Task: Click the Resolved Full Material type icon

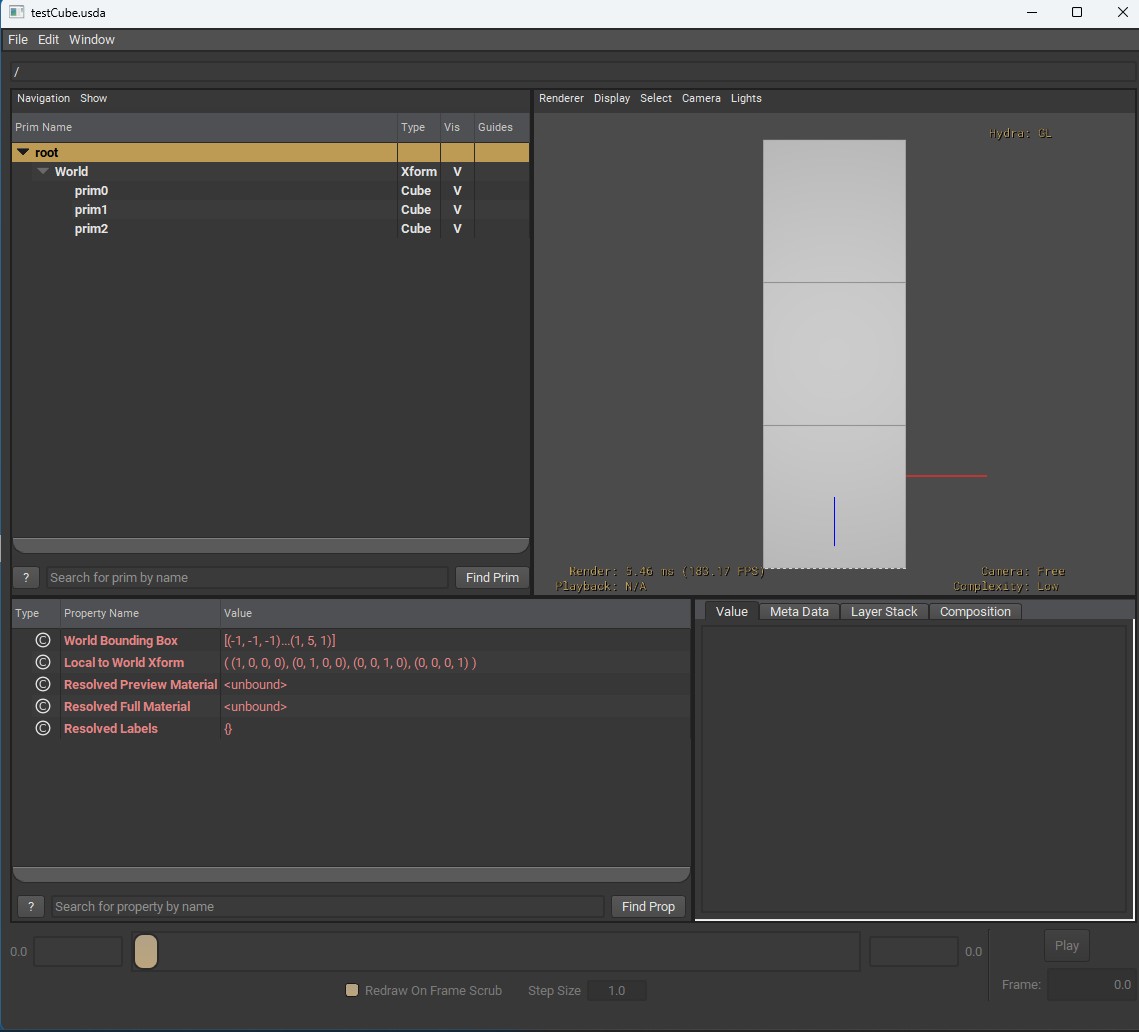Action: pyautogui.click(x=42, y=707)
